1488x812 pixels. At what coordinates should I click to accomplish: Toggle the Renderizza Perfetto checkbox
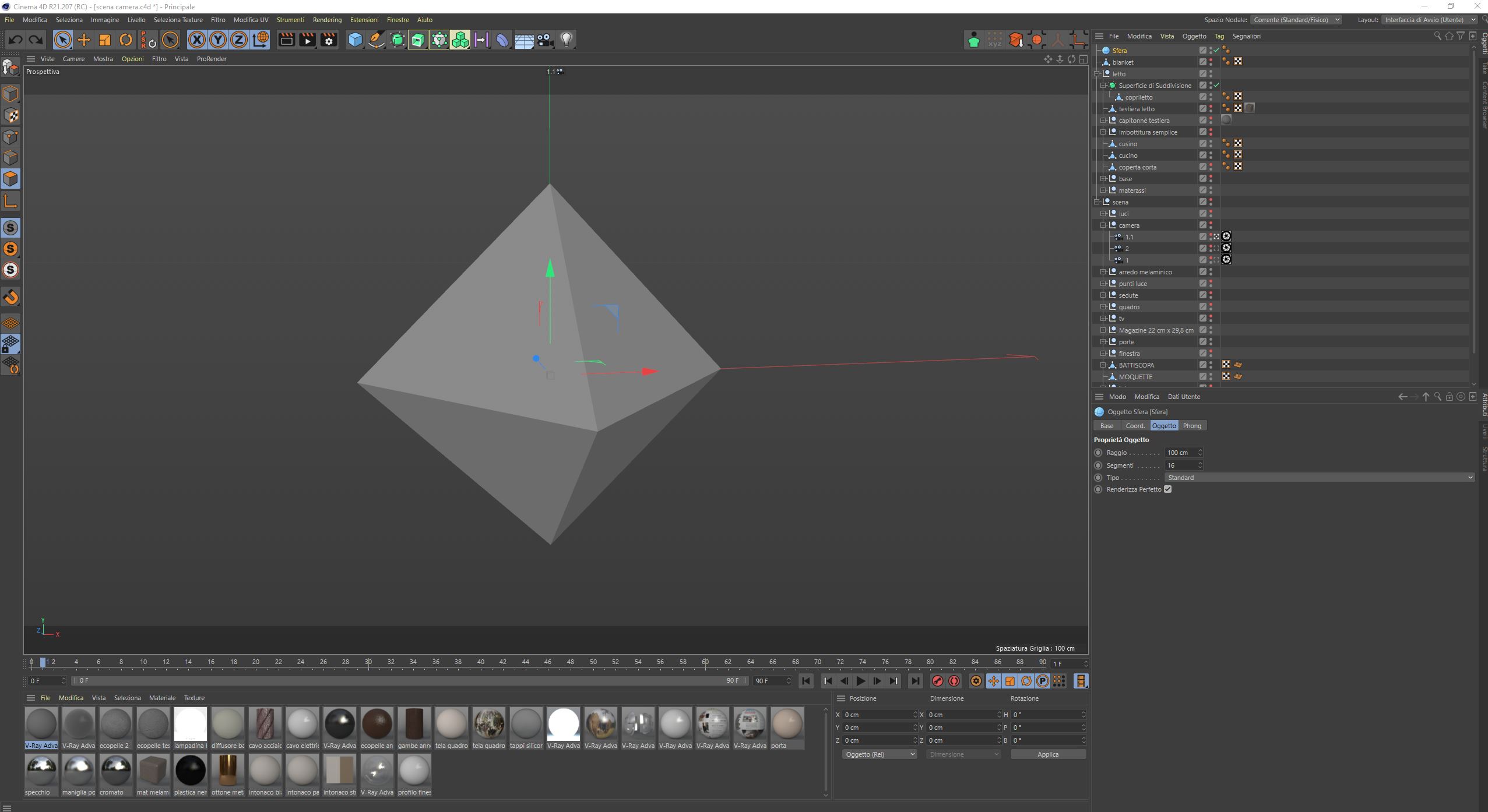tap(1167, 489)
